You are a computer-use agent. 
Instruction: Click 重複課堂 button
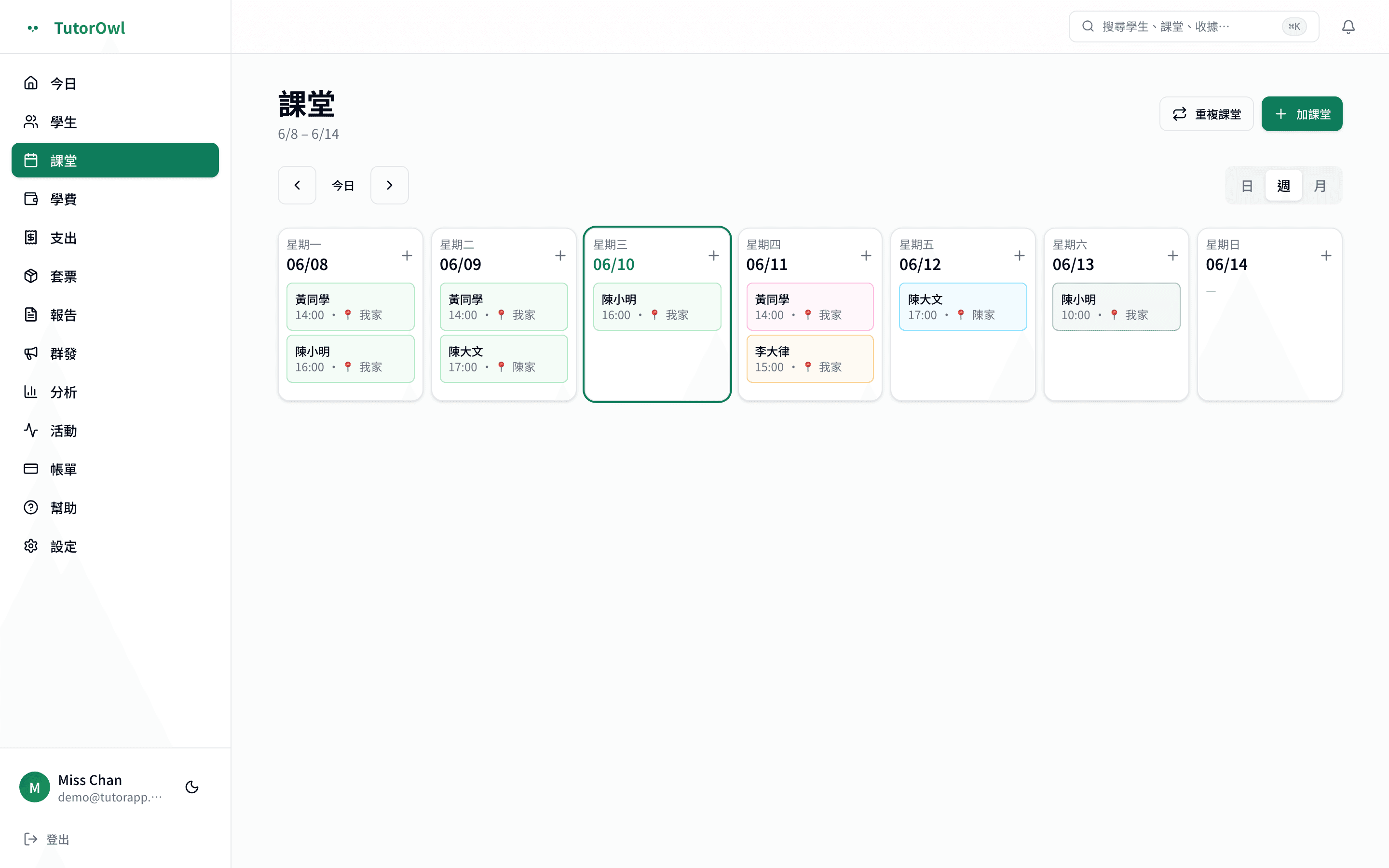point(1206,114)
